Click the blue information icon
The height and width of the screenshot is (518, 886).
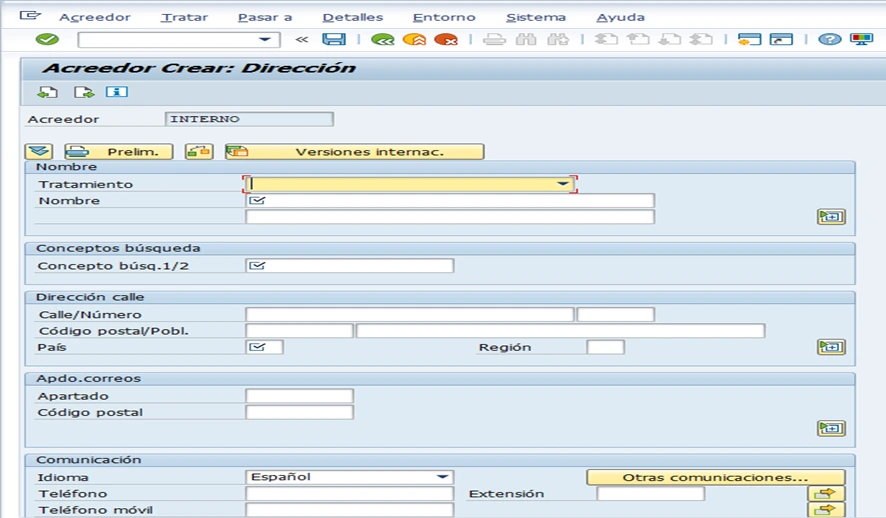(x=117, y=92)
